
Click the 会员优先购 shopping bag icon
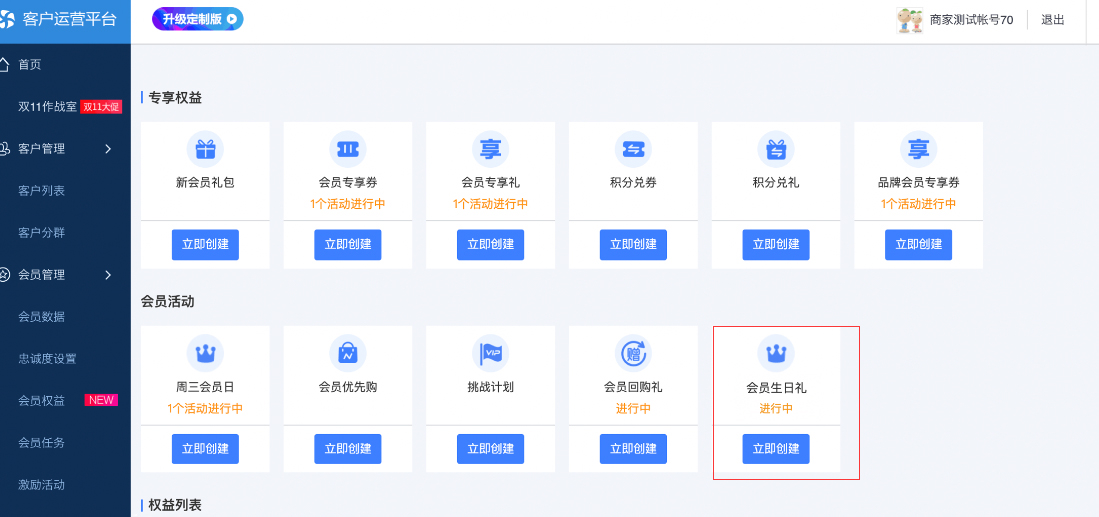[348, 353]
